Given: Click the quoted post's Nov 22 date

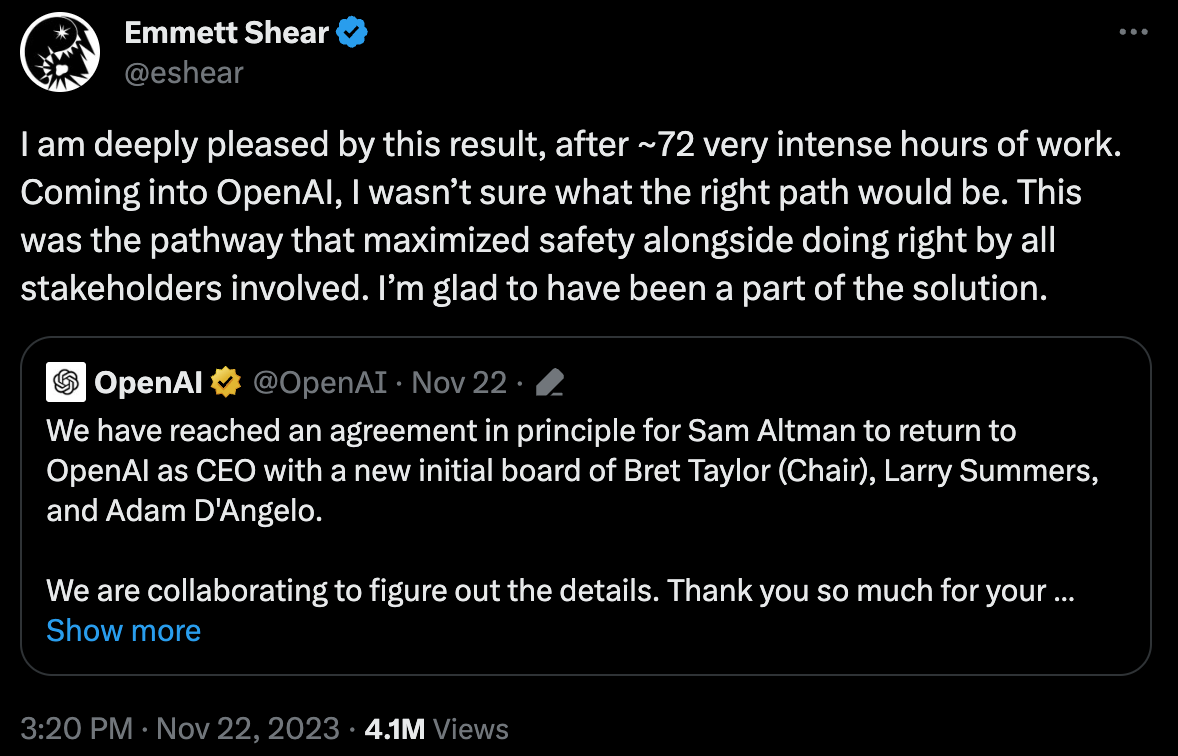Looking at the screenshot, I should point(459,381).
